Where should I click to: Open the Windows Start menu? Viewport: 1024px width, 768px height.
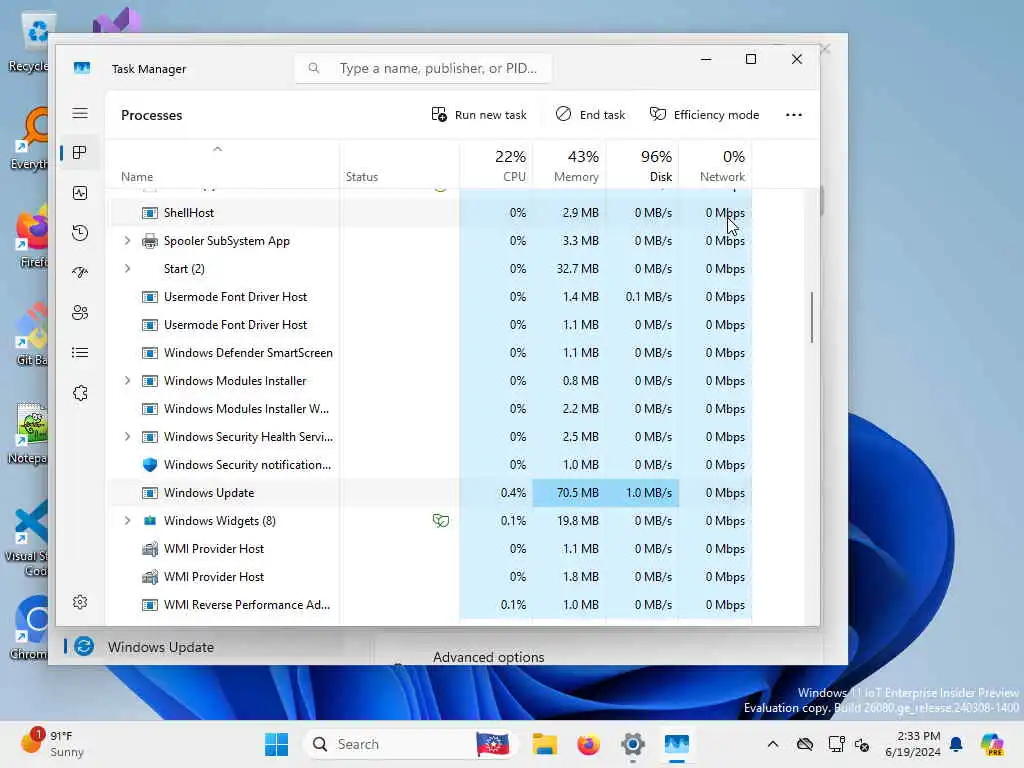coord(276,744)
